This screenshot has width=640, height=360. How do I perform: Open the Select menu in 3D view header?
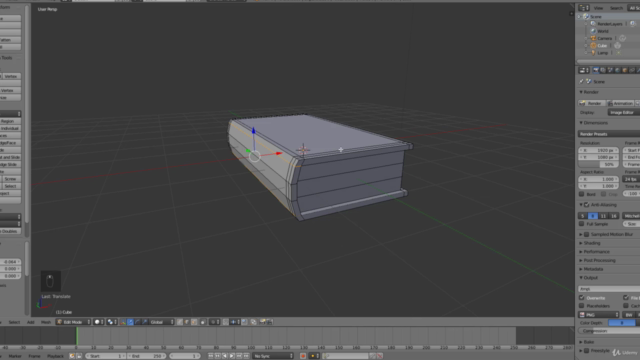point(14,322)
